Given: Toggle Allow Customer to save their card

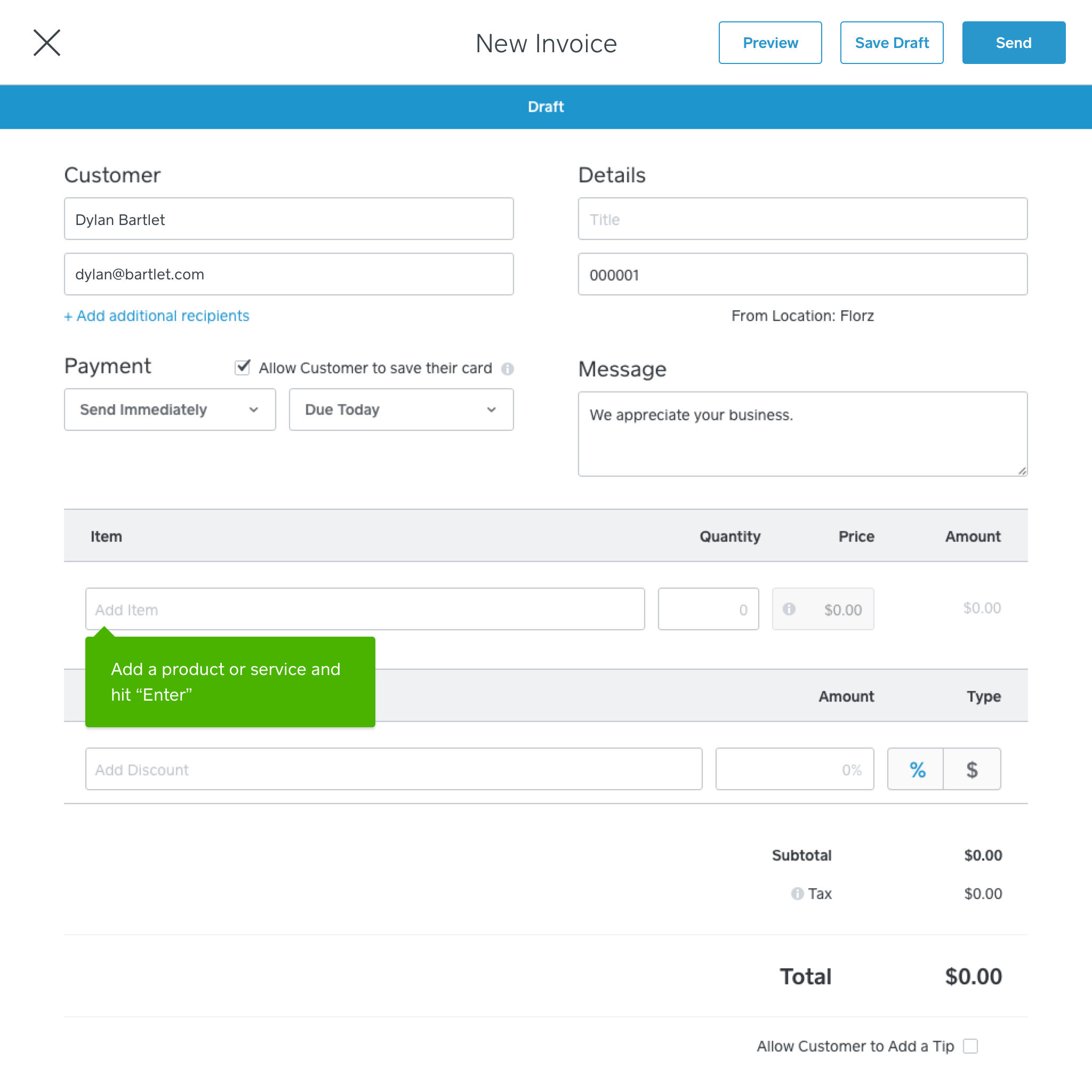Looking at the screenshot, I should [x=243, y=367].
